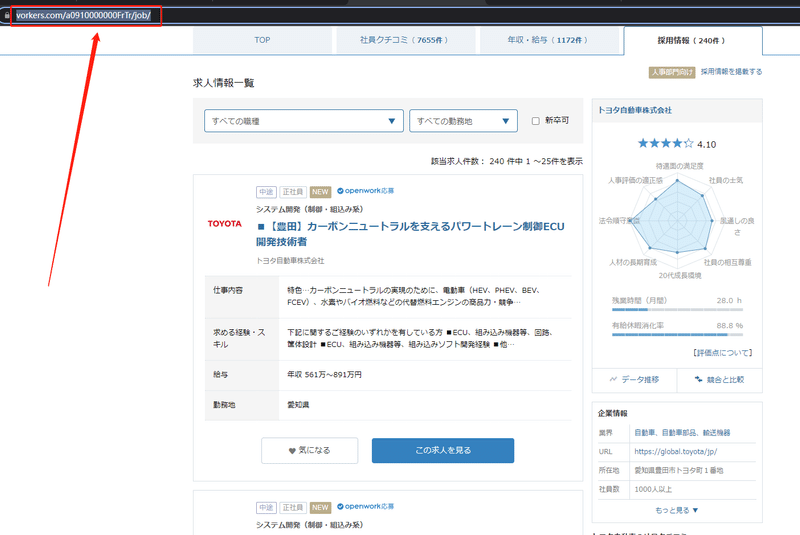Click the 中途 tag in second job card
This screenshot has width=800, height=535.
point(266,507)
